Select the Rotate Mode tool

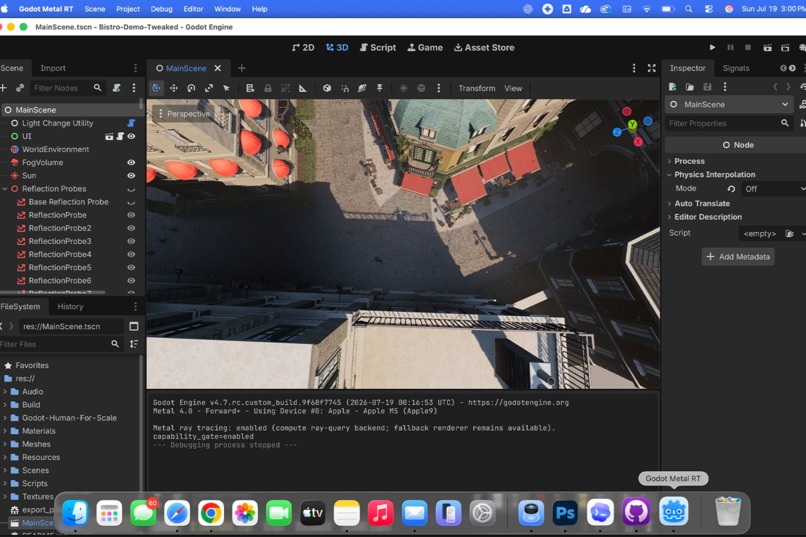pos(191,88)
